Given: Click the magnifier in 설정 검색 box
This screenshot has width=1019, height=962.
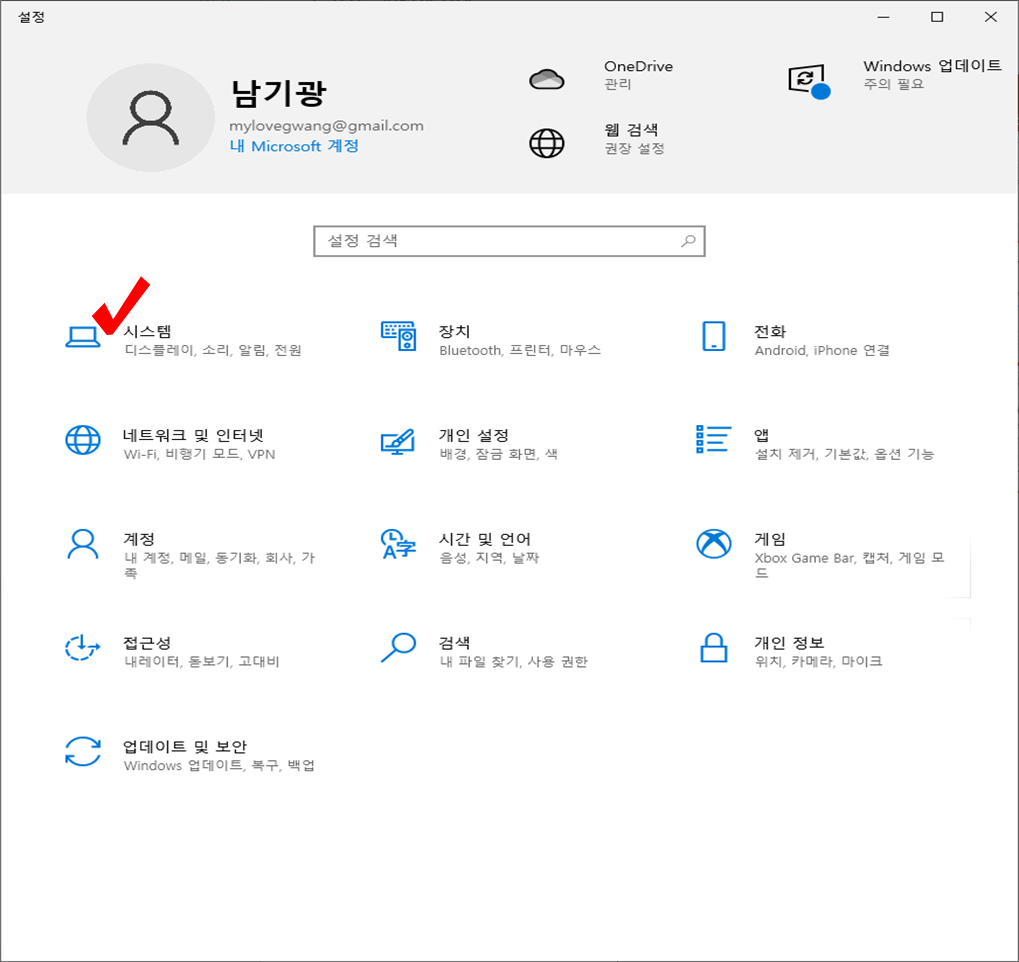Looking at the screenshot, I should [688, 241].
